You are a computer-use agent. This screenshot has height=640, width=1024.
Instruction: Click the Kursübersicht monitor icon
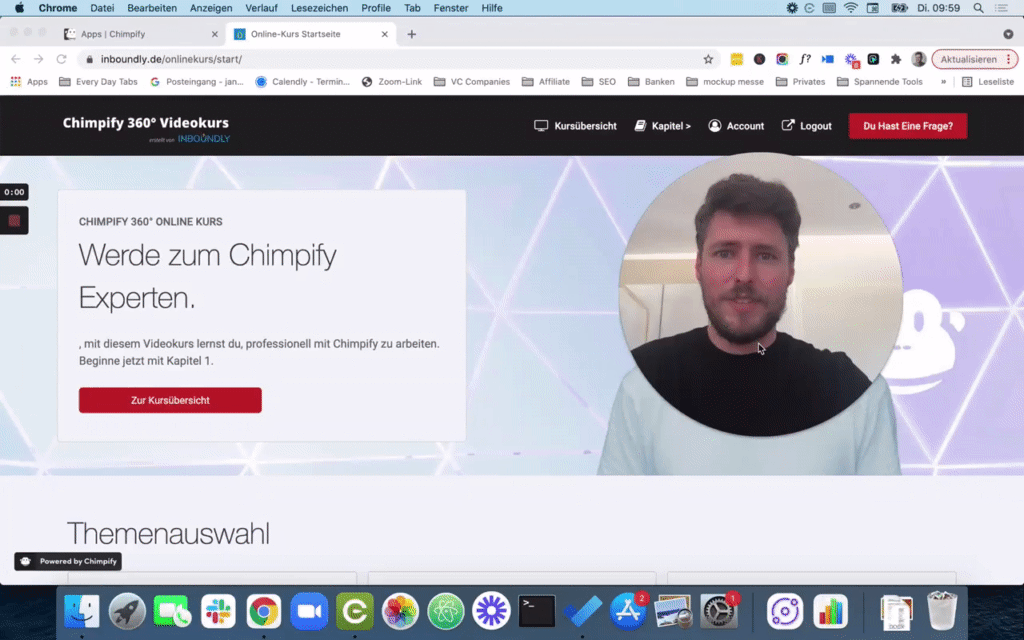541,125
